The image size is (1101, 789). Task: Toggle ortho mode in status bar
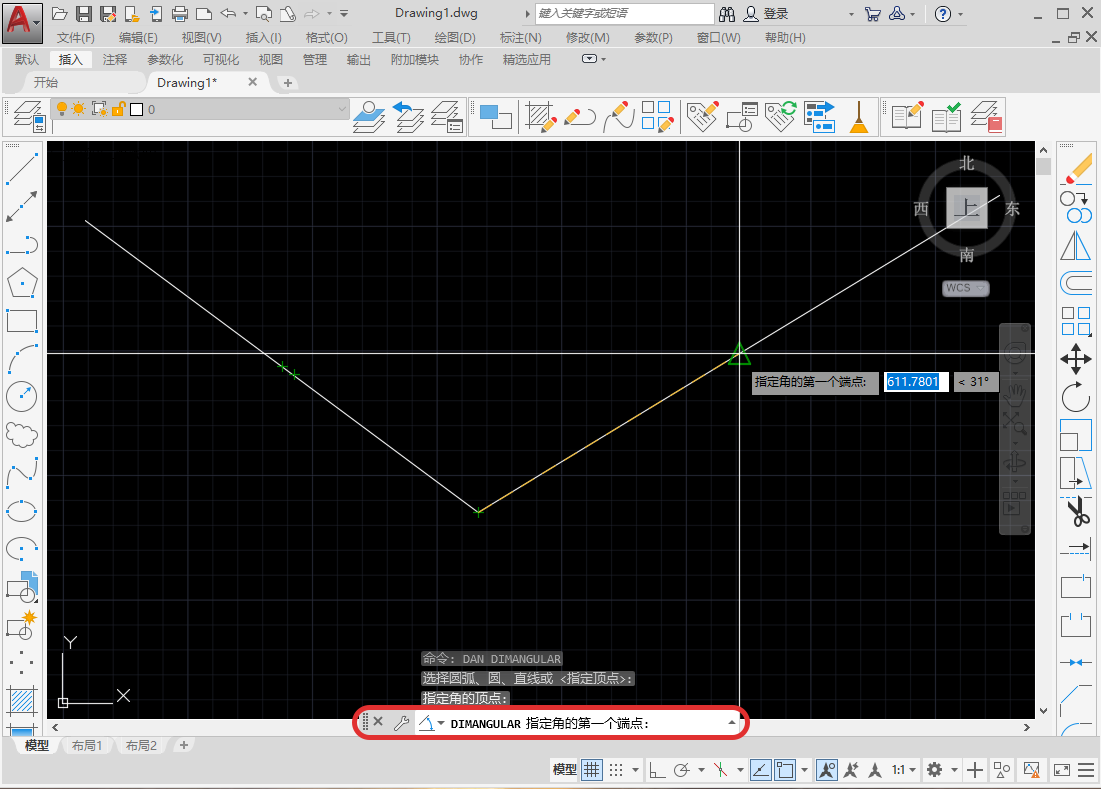(x=657, y=769)
